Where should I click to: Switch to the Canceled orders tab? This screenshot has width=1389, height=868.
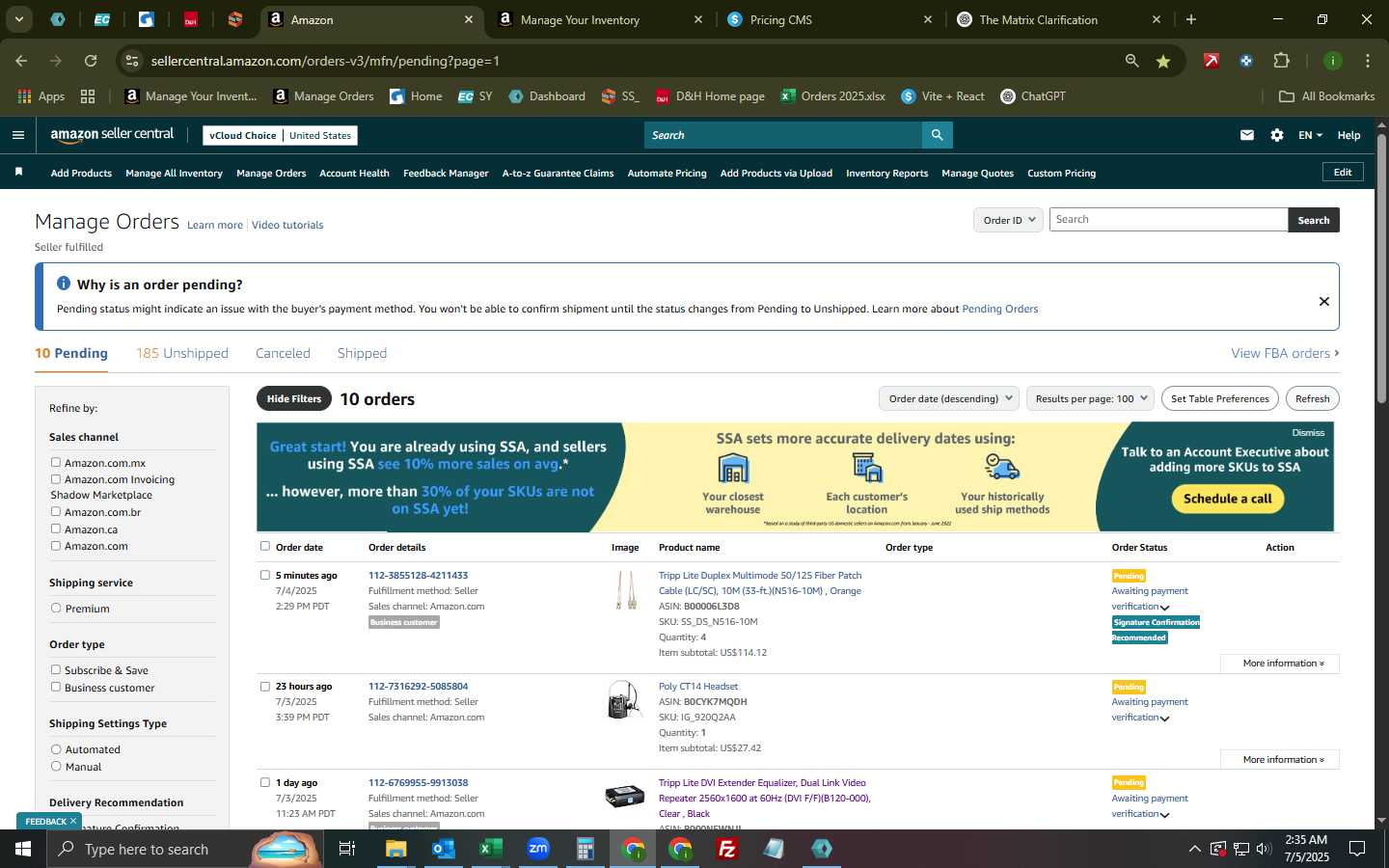pyautogui.click(x=283, y=353)
